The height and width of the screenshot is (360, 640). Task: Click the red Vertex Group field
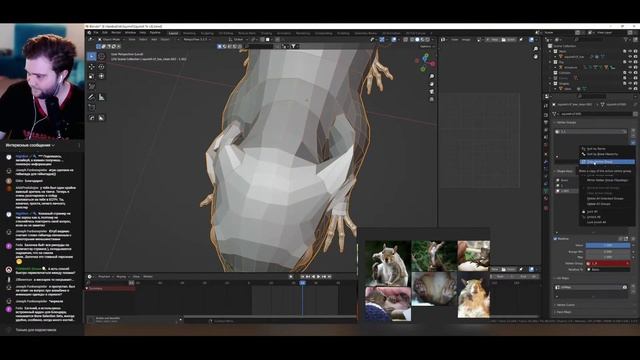[608, 264]
